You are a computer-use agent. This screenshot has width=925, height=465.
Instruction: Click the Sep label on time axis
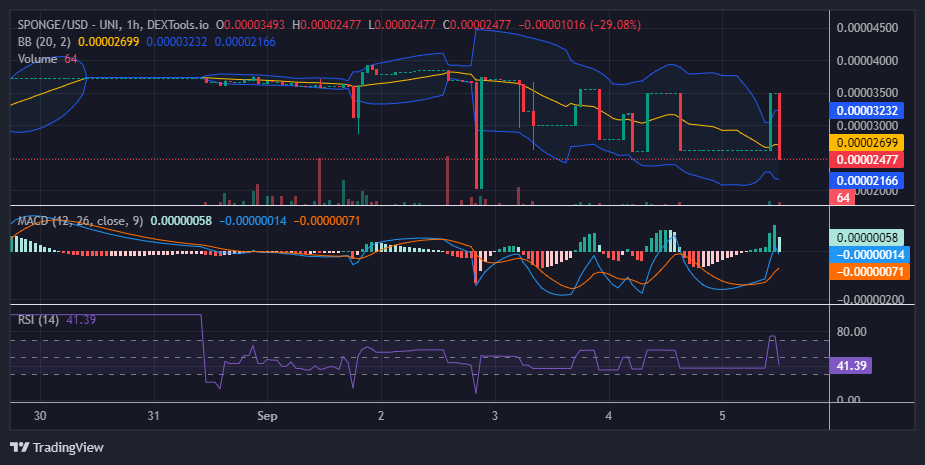pos(267,415)
